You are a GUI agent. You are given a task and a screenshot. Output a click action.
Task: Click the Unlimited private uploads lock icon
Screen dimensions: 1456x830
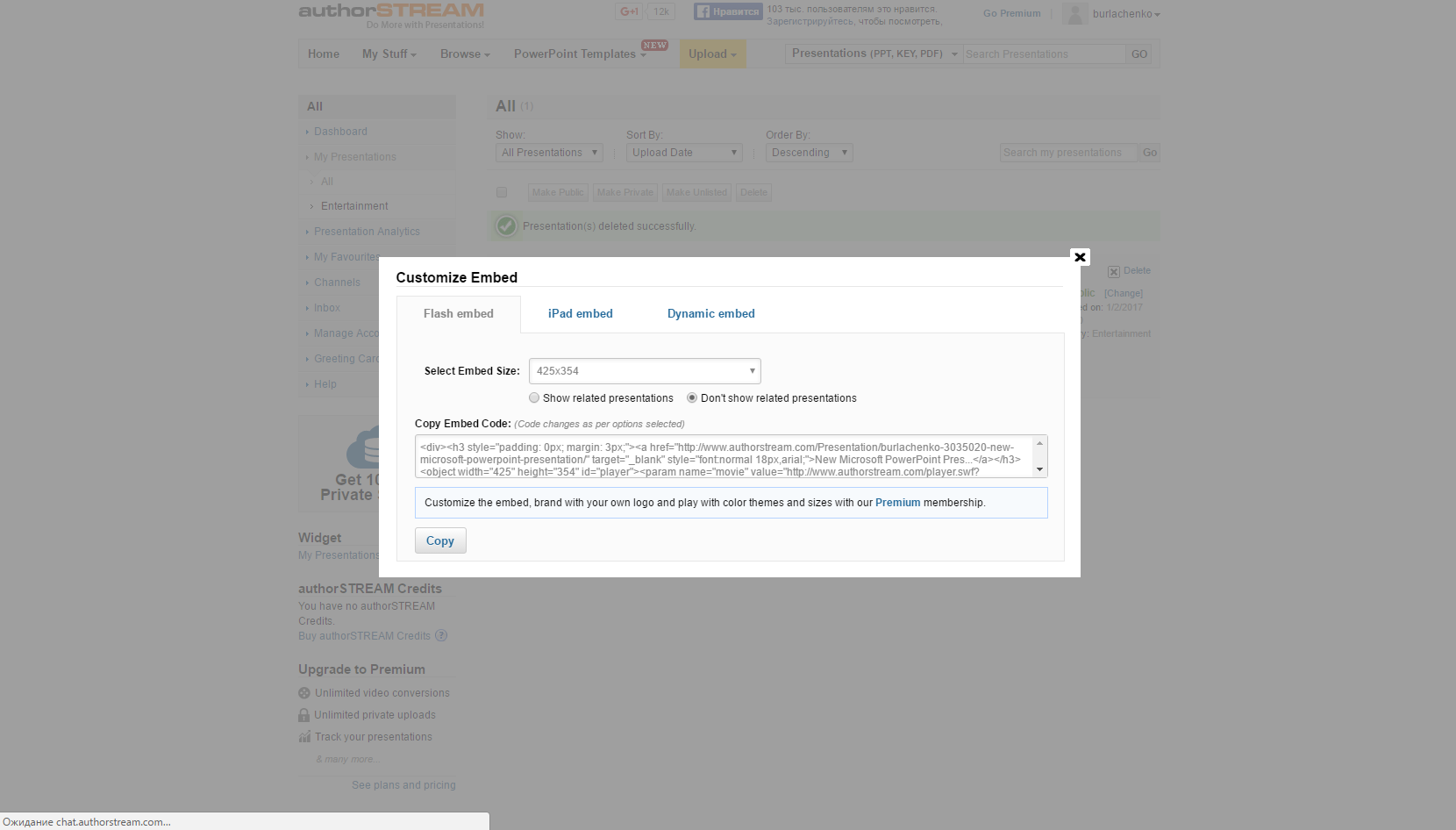click(x=303, y=715)
